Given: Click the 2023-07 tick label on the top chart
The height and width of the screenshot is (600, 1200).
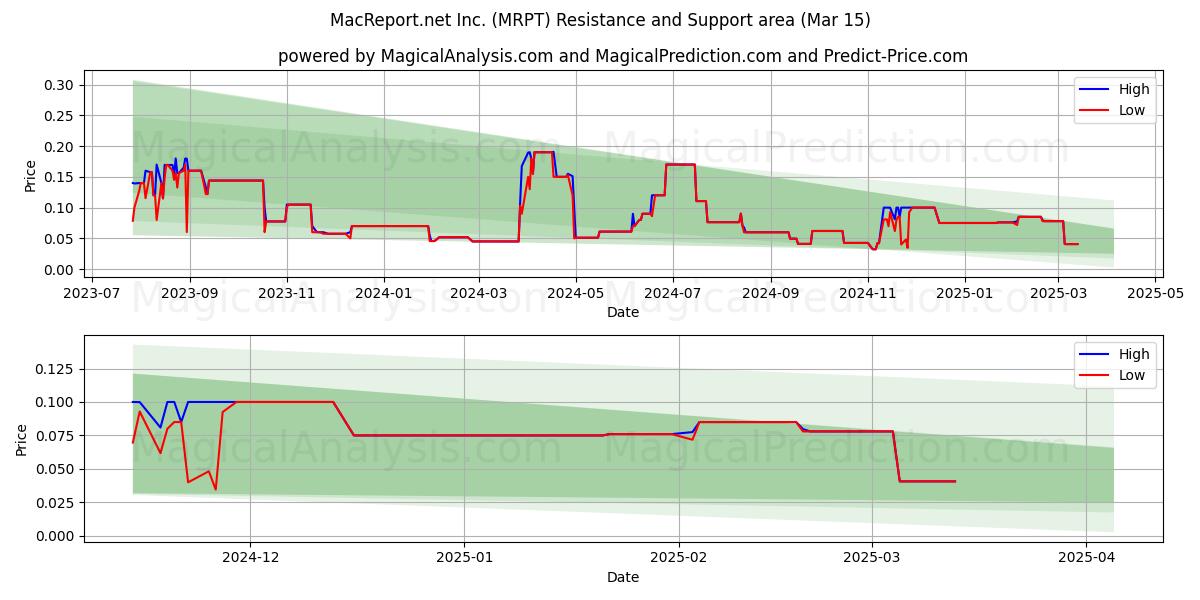Looking at the screenshot, I should point(92,293).
